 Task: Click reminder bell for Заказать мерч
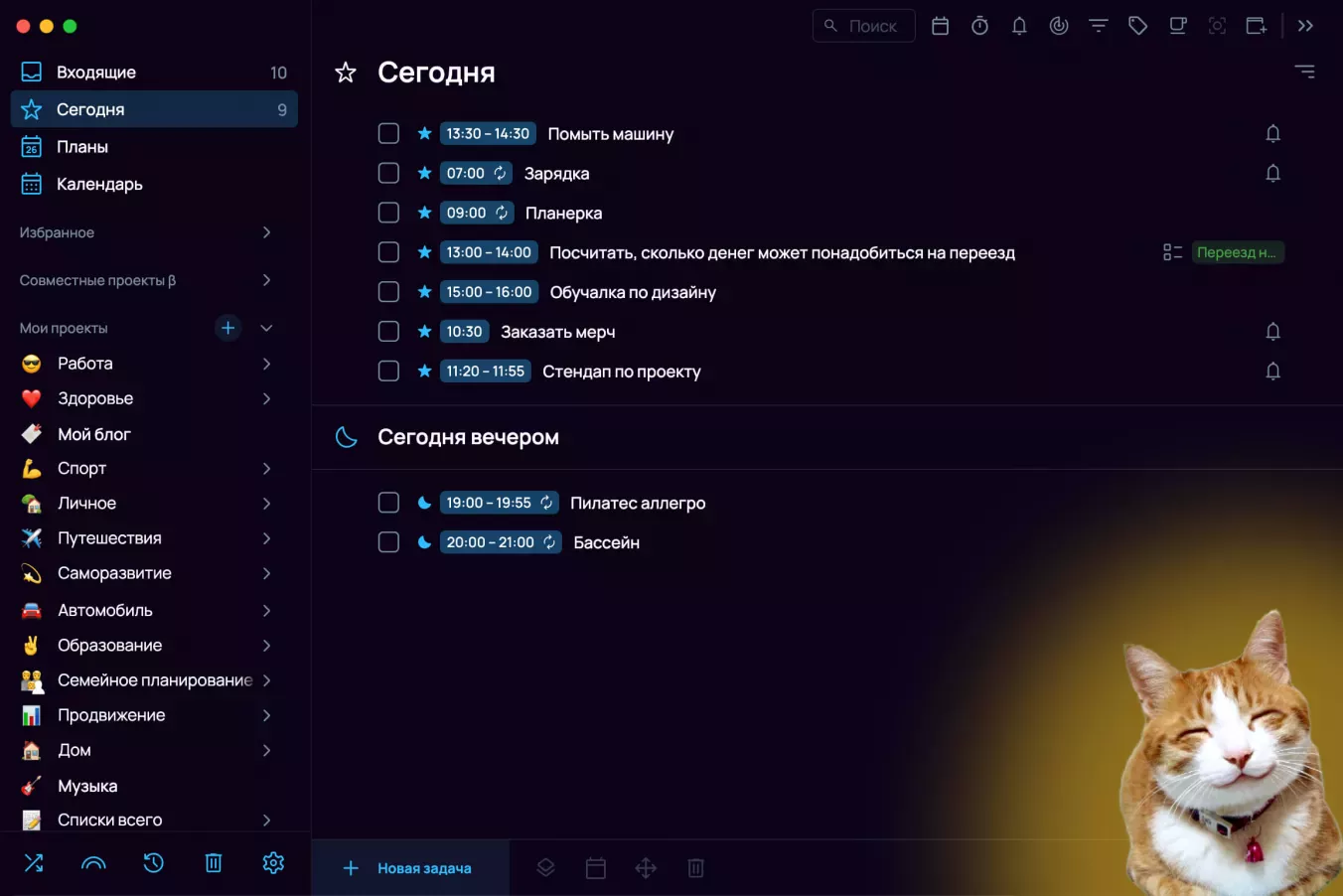click(x=1272, y=332)
